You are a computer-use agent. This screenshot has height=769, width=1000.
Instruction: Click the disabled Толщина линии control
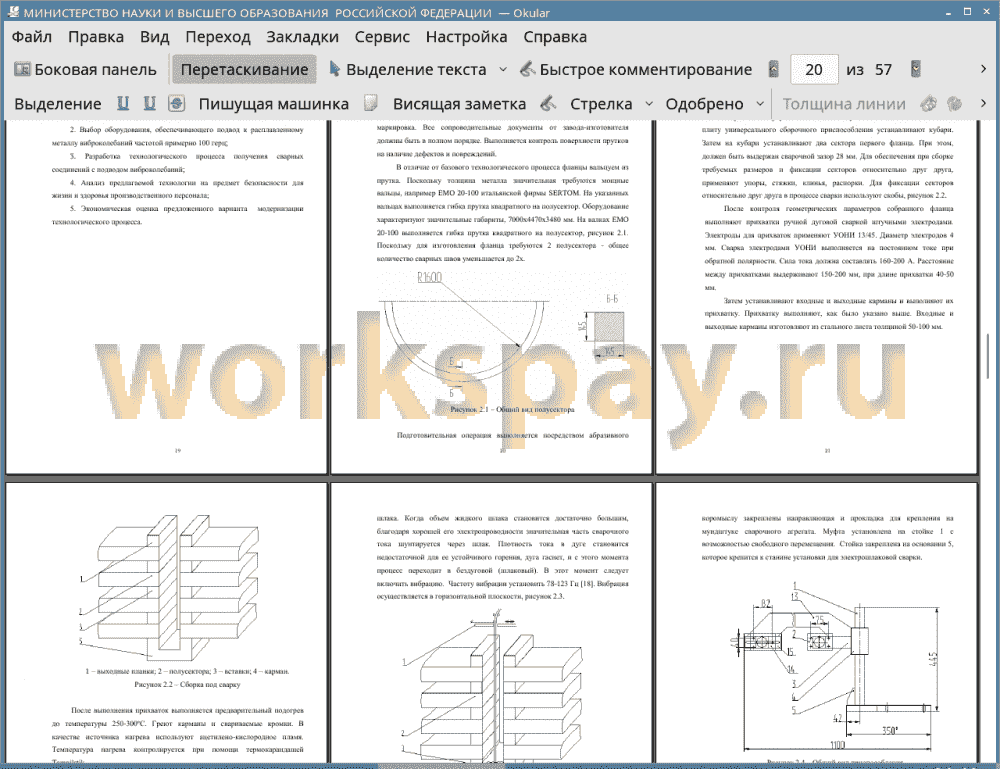844,104
